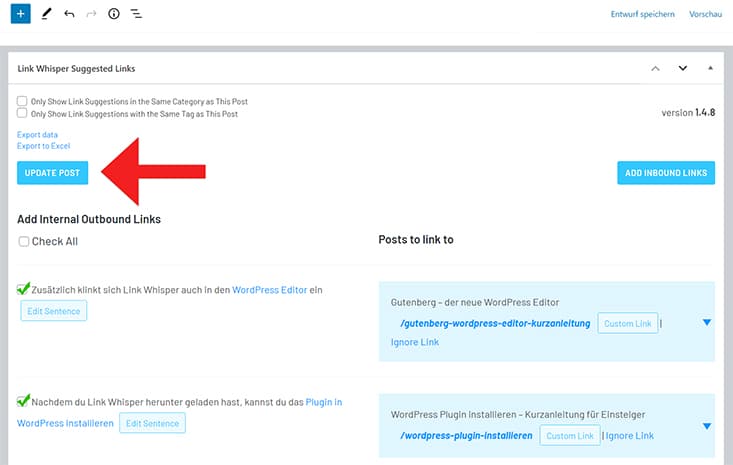
Task: Click Entwurf speichern to save draft
Action: pyautogui.click(x=642, y=14)
